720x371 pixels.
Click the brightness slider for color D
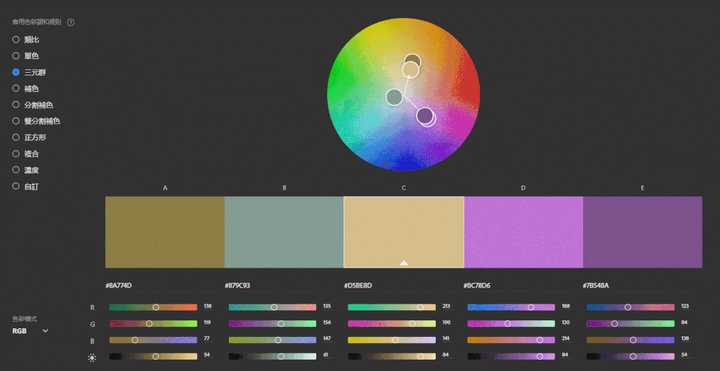click(511, 356)
